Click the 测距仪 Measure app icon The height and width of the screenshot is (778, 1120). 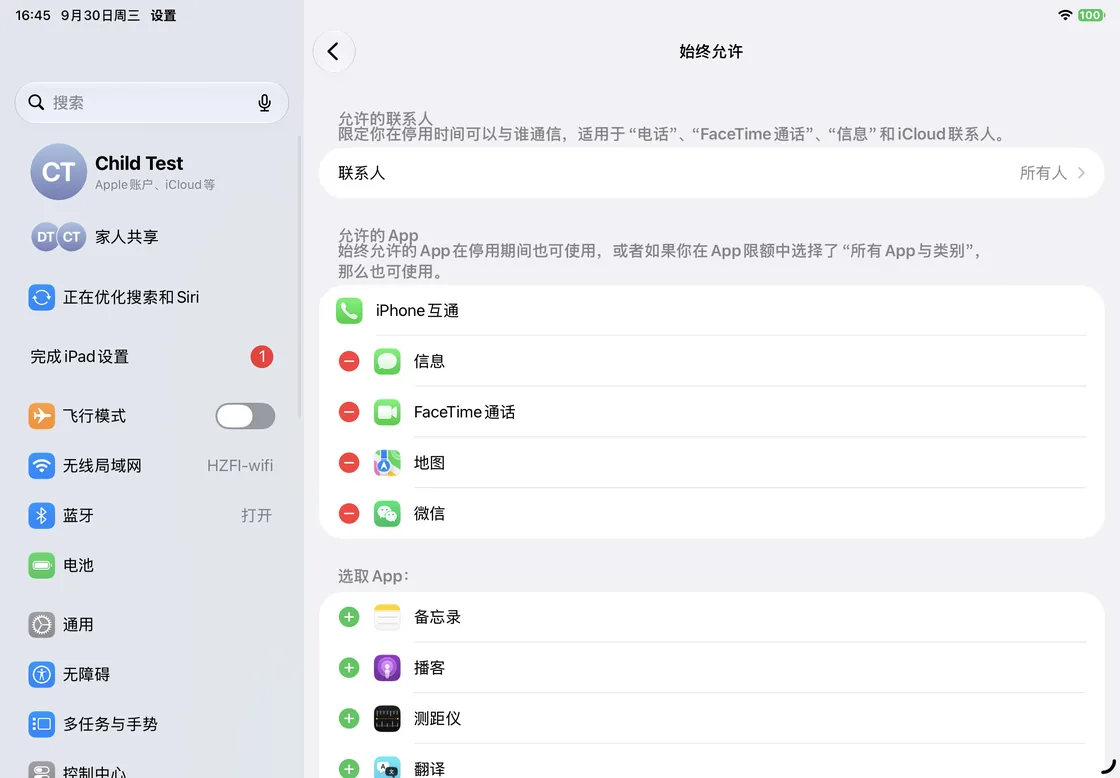coord(387,719)
